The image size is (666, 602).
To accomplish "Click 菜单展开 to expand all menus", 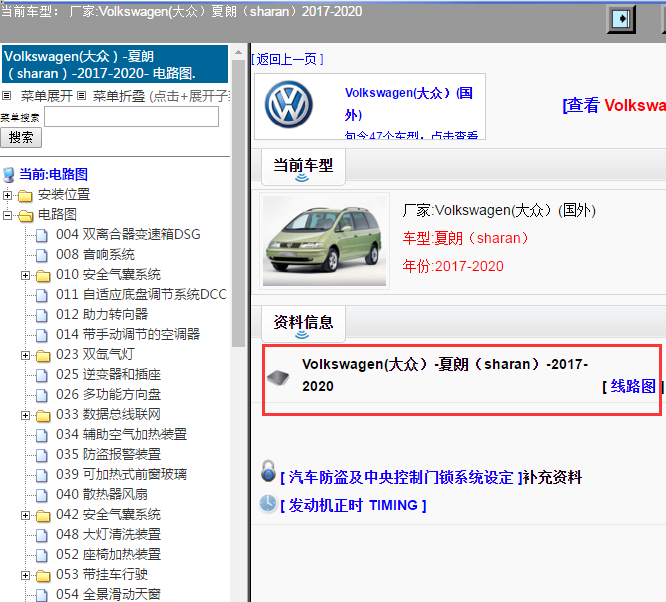I will click(x=47, y=96).
